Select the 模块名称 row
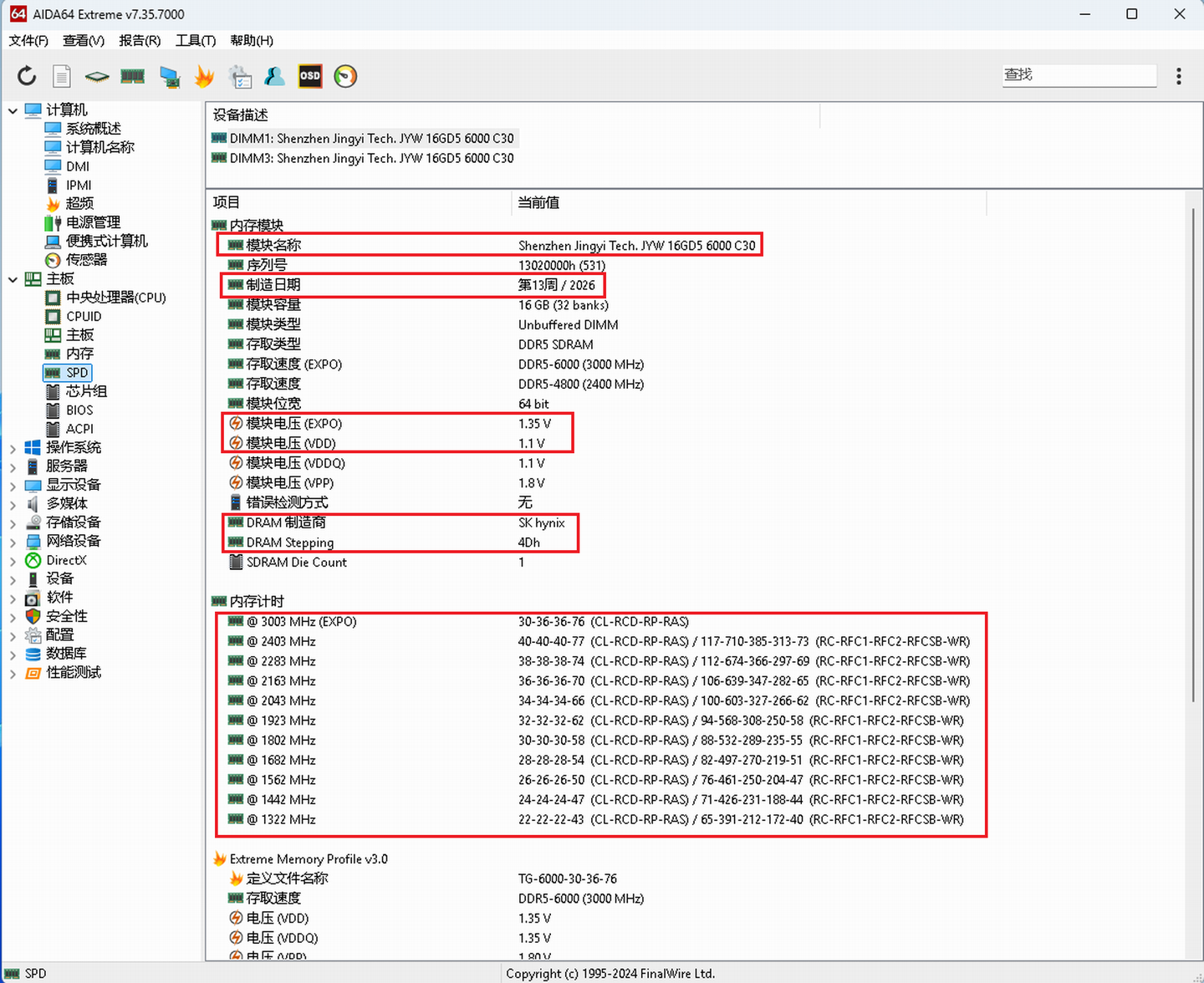The width and height of the screenshot is (1204, 983). click(490, 245)
